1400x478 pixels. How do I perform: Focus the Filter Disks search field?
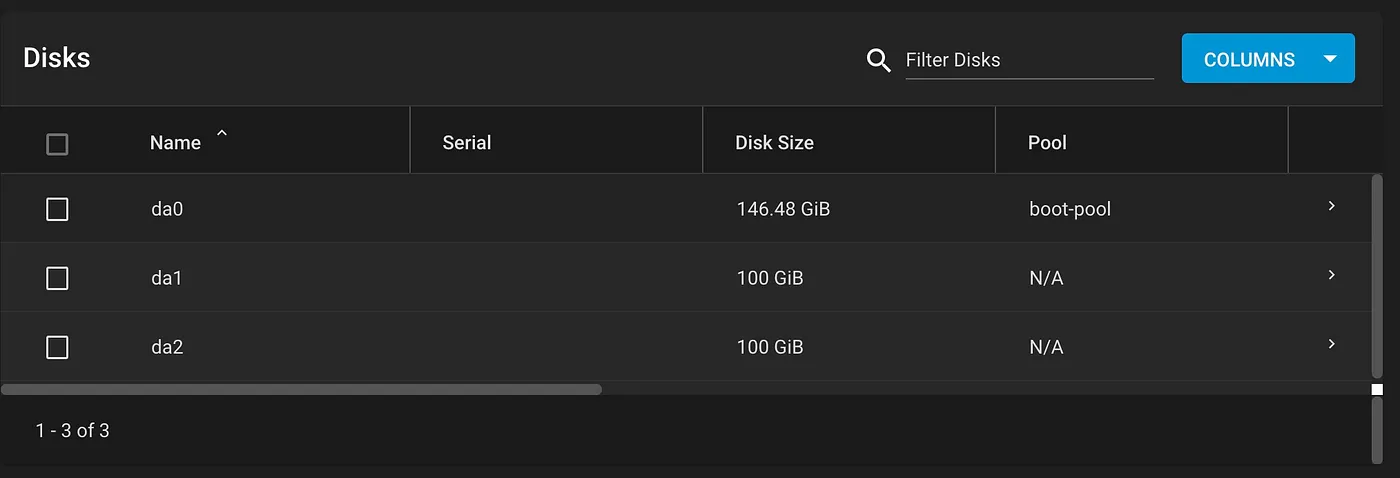[1029, 60]
